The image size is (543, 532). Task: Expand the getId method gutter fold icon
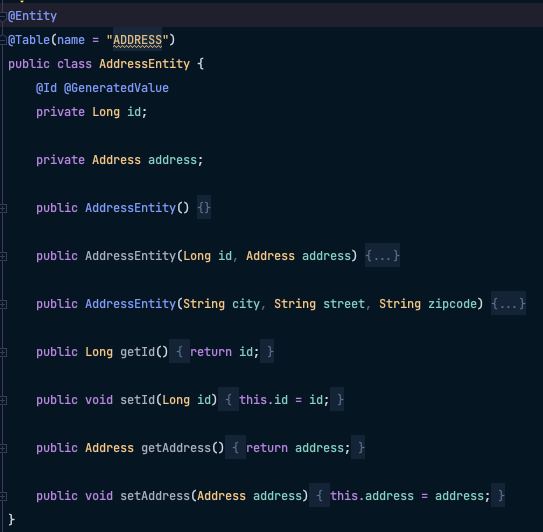tap(3, 352)
